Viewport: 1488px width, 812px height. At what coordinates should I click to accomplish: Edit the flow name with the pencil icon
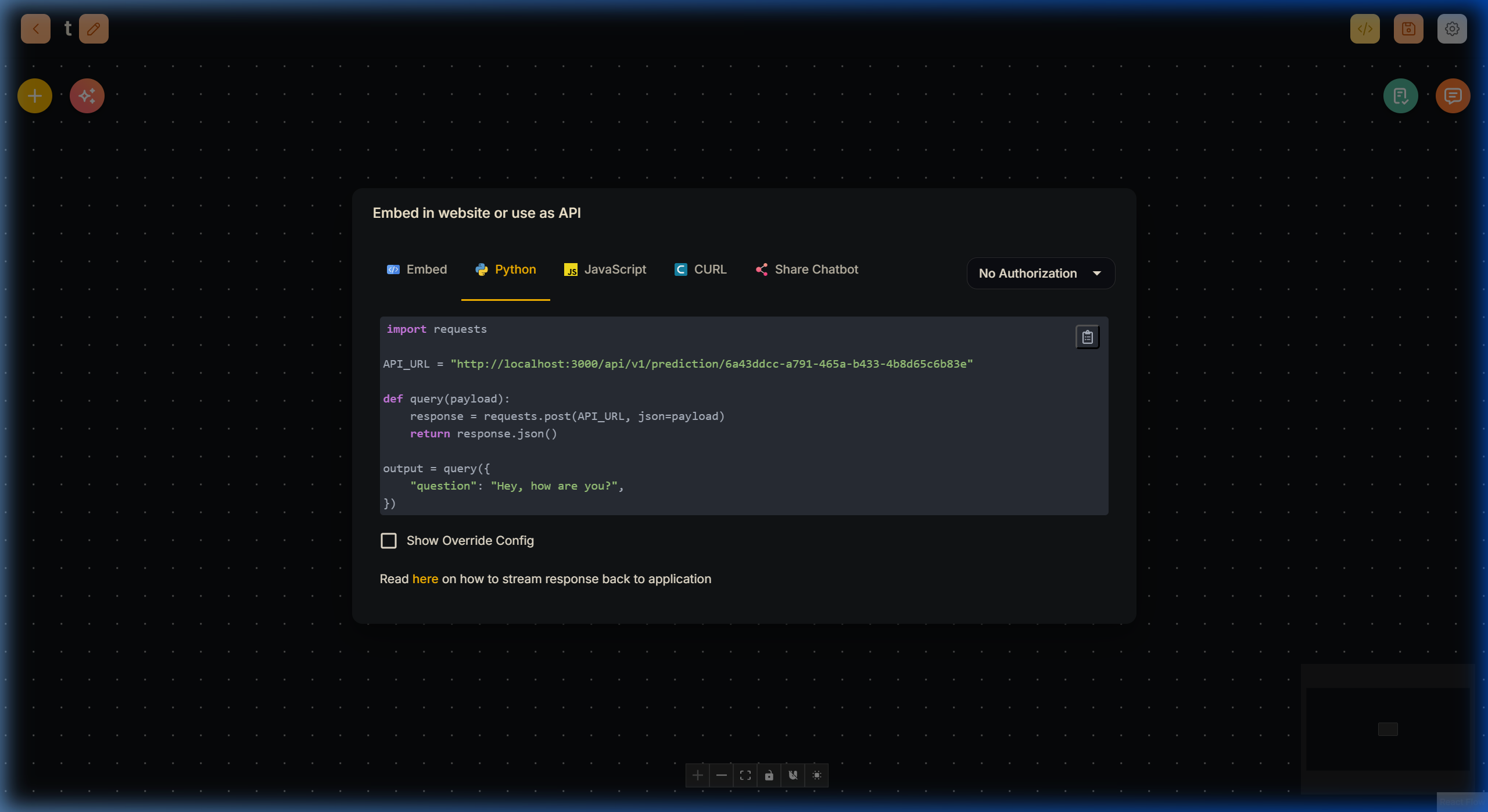click(94, 28)
